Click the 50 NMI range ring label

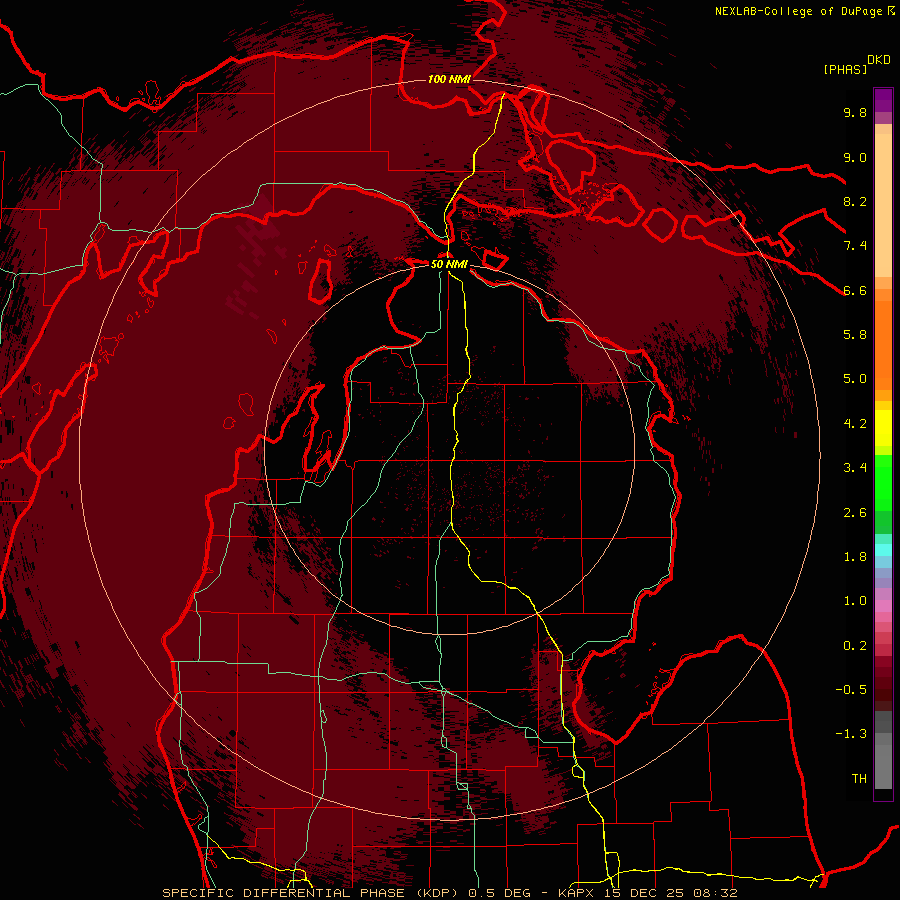pos(449,265)
